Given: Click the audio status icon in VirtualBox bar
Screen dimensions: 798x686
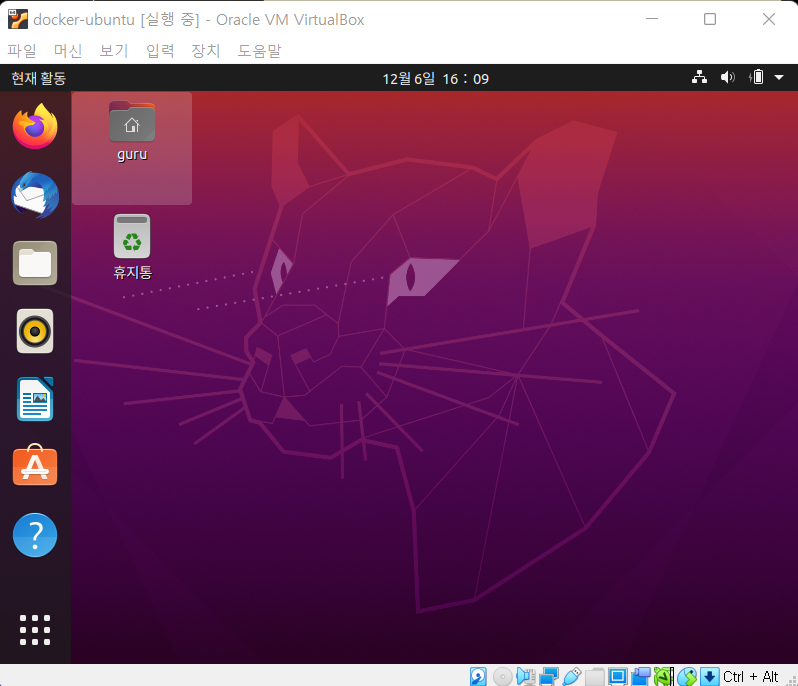Looking at the screenshot, I should click(525, 676).
